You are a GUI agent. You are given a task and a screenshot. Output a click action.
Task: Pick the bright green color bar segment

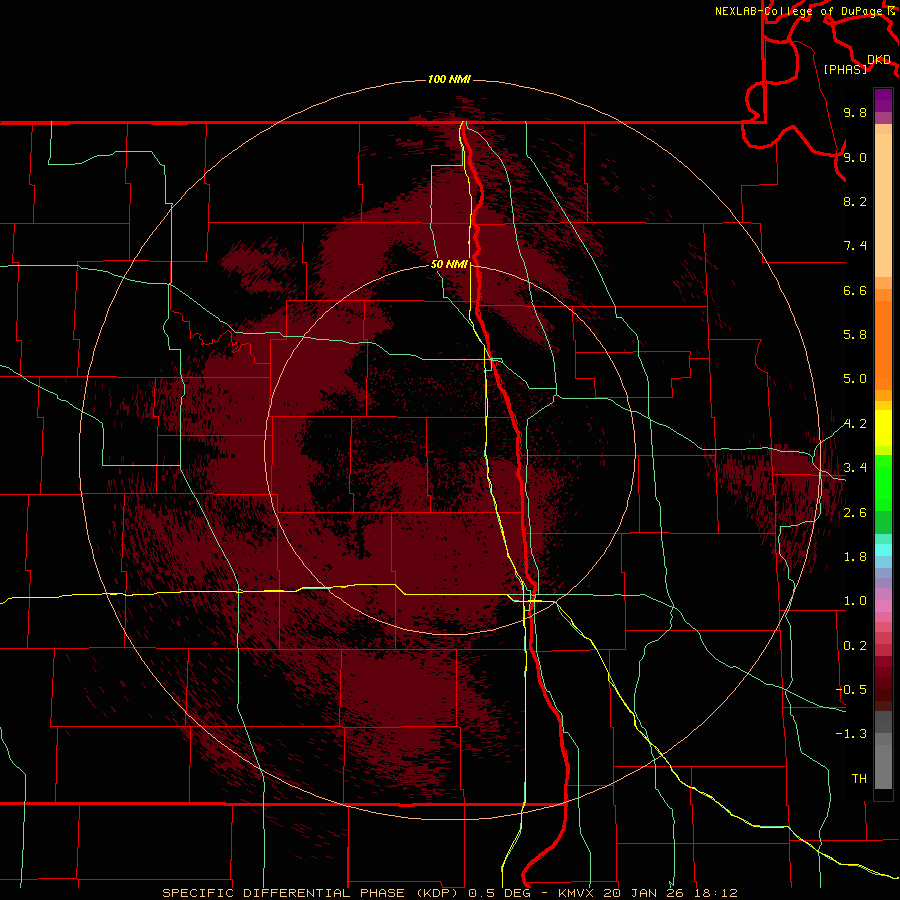pyautogui.click(x=883, y=482)
